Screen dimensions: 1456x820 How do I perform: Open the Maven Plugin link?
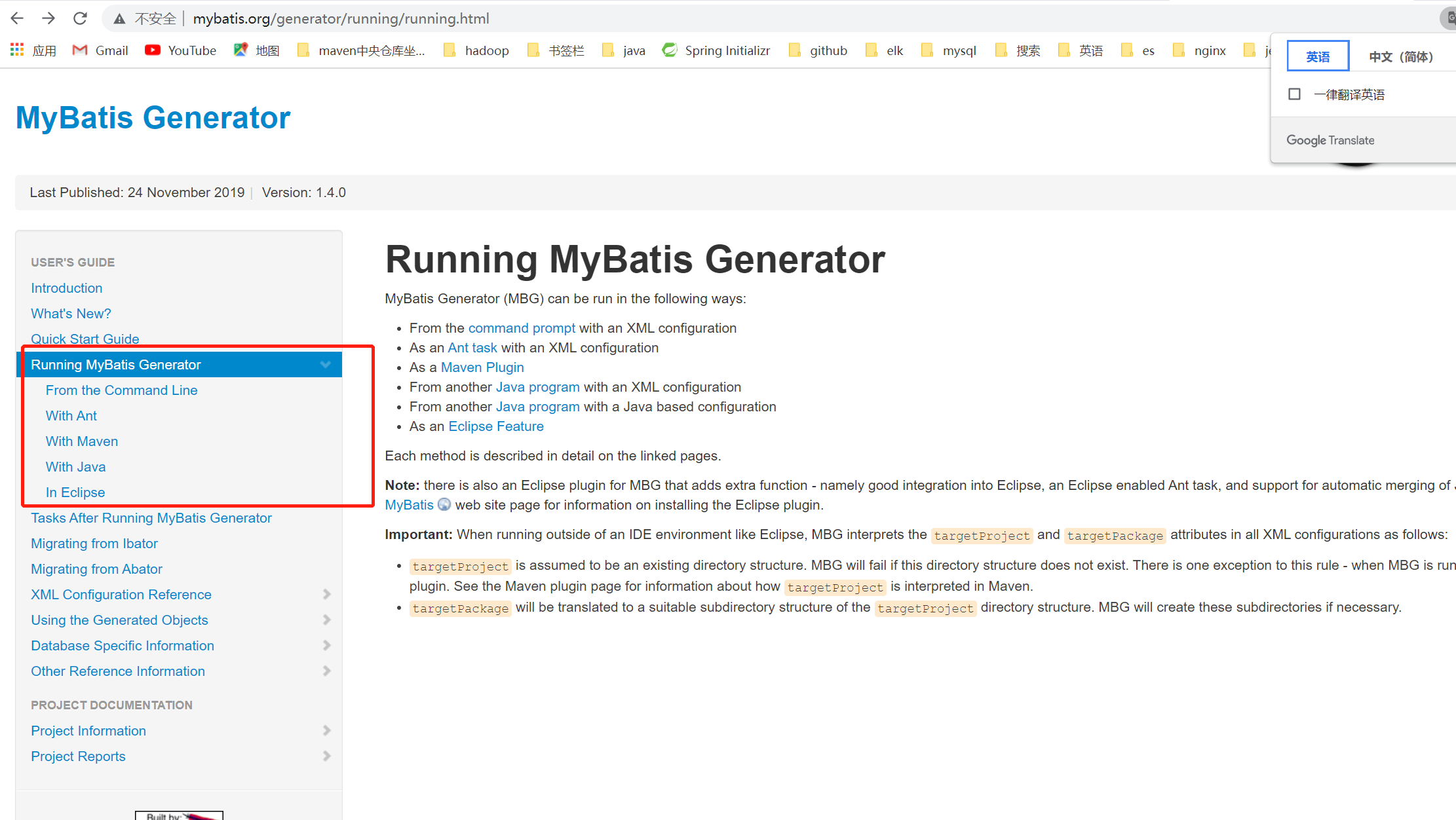click(482, 367)
